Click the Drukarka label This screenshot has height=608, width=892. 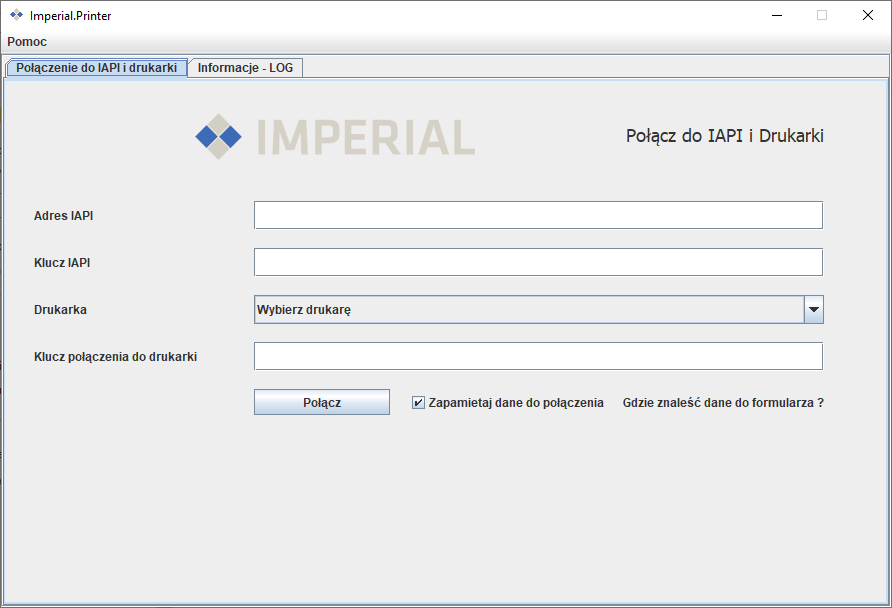click(60, 310)
